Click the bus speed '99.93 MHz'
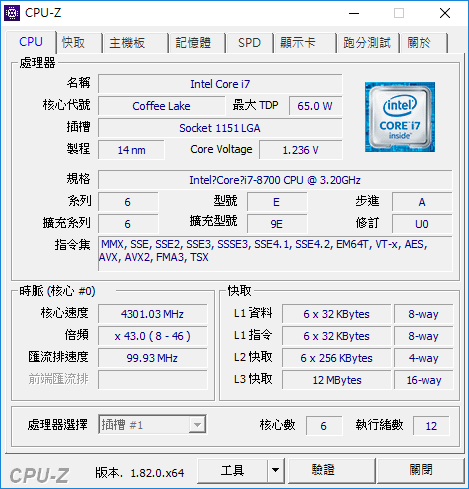 coord(153,358)
